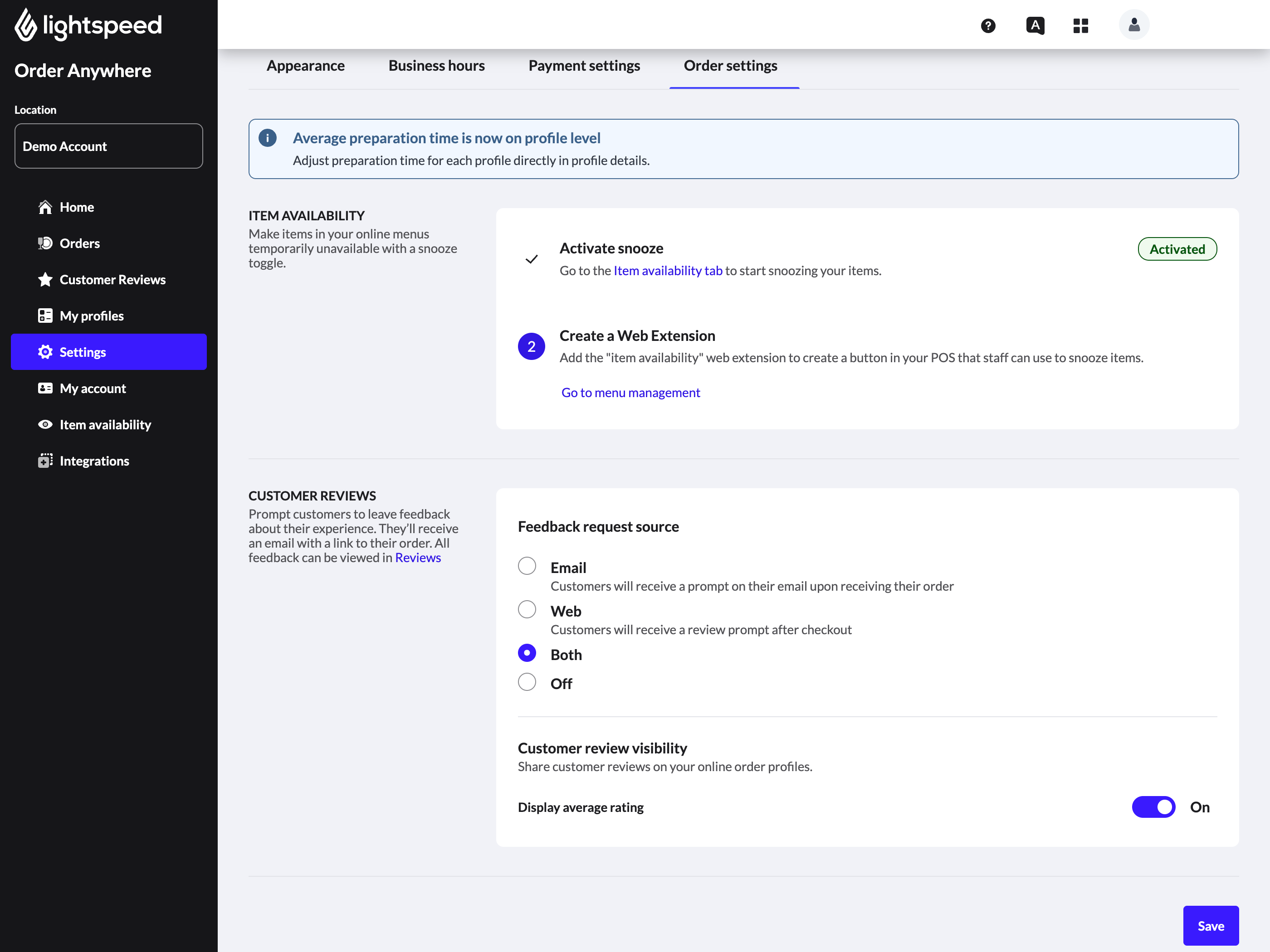Open My account settings
The width and height of the screenshot is (1270, 952).
(x=93, y=388)
